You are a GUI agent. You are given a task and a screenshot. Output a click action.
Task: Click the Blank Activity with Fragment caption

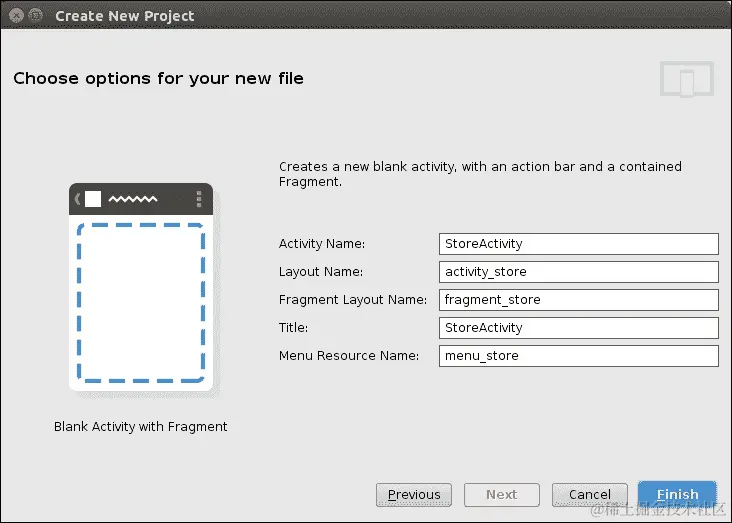tap(141, 426)
